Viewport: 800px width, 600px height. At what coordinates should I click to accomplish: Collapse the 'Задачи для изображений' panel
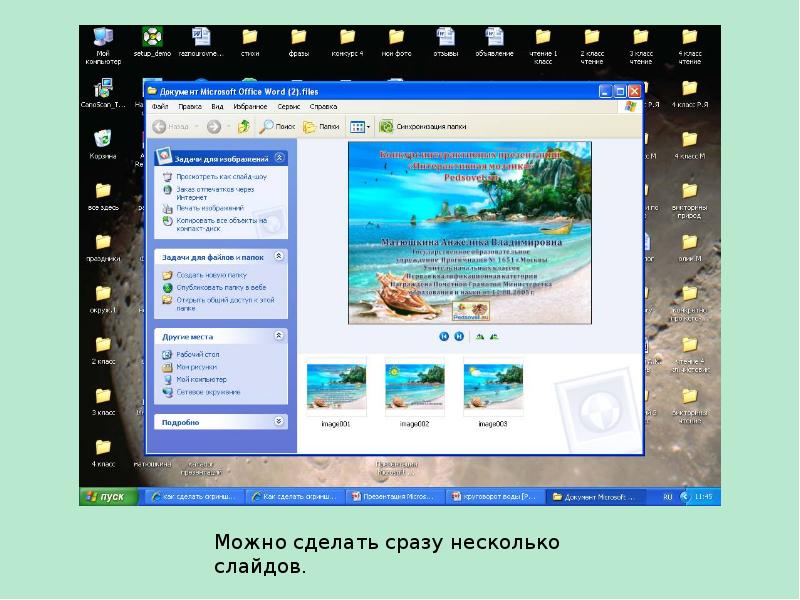[x=281, y=158]
